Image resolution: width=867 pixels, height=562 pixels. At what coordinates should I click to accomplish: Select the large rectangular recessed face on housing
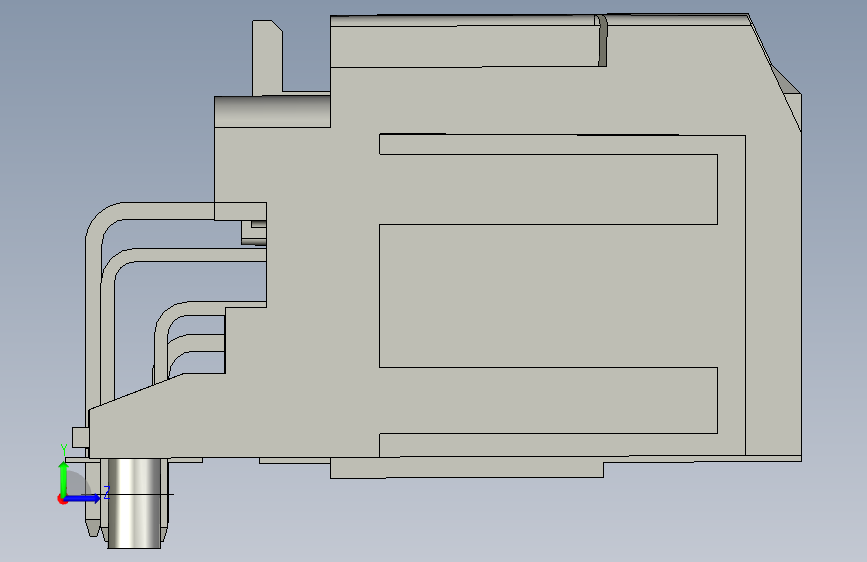click(x=547, y=295)
